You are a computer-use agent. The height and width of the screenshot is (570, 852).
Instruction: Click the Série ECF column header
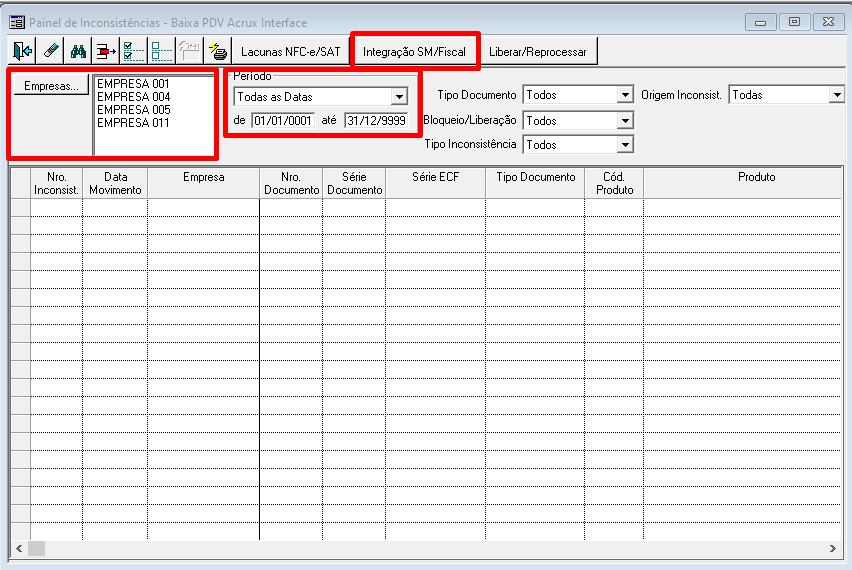436,183
